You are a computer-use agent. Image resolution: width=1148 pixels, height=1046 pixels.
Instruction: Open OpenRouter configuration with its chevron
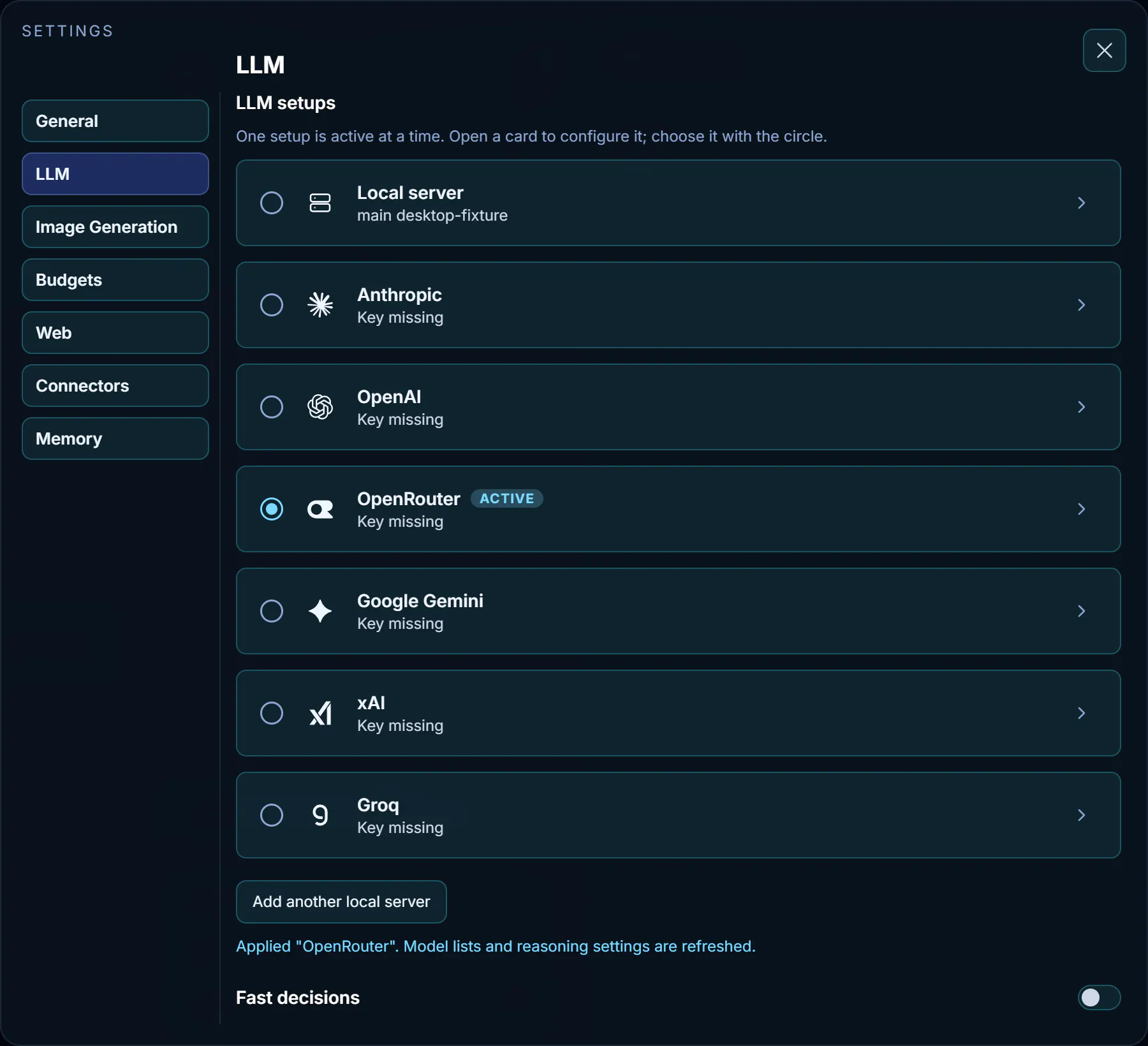click(x=1082, y=509)
